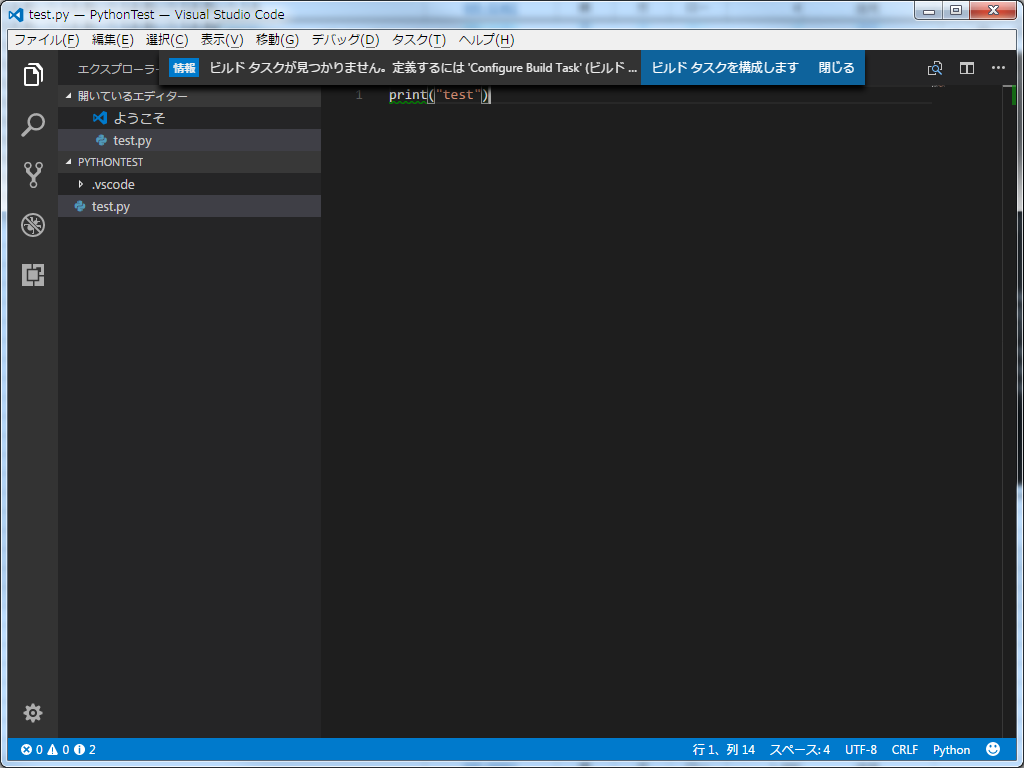
Task: Select test.py in PYTHONTEST file tree
Action: pos(189,206)
